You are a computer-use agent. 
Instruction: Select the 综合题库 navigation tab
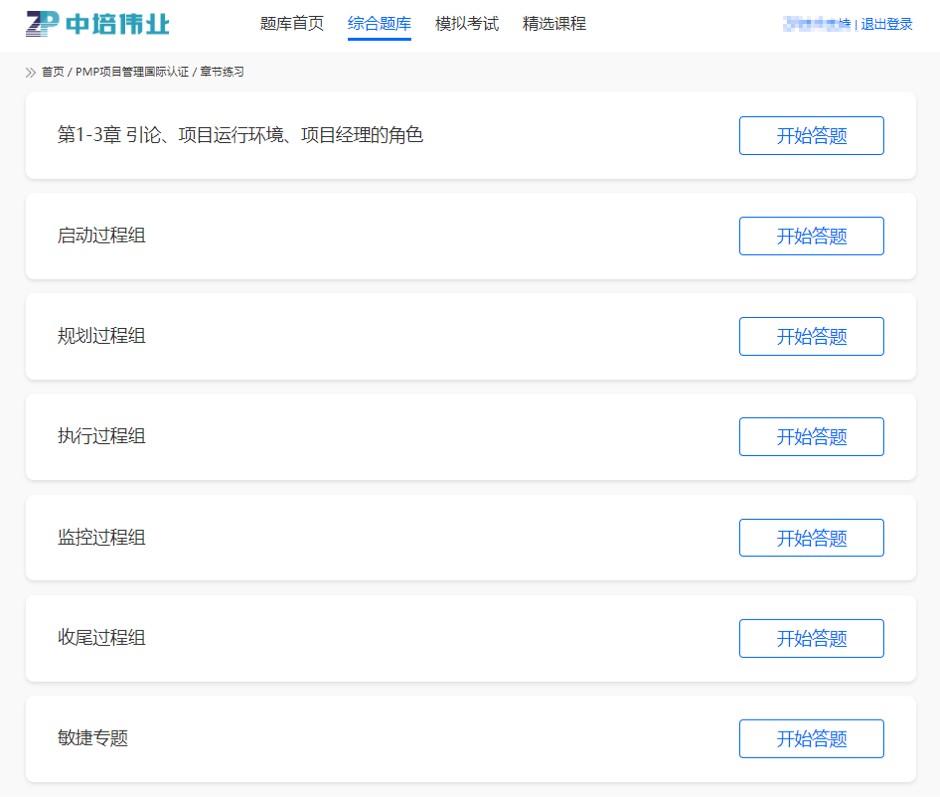tap(379, 24)
